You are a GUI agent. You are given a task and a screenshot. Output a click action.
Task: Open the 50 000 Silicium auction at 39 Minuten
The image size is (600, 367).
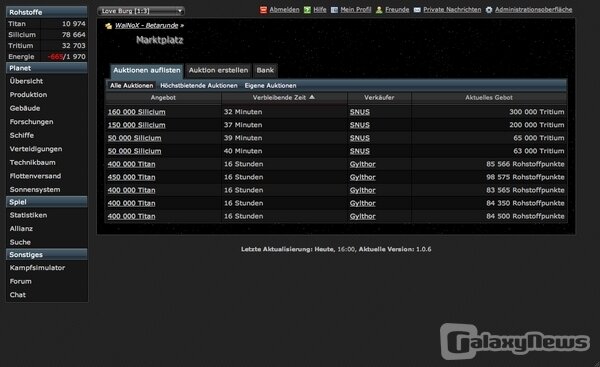pyautogui.click(x=134, y=138)
